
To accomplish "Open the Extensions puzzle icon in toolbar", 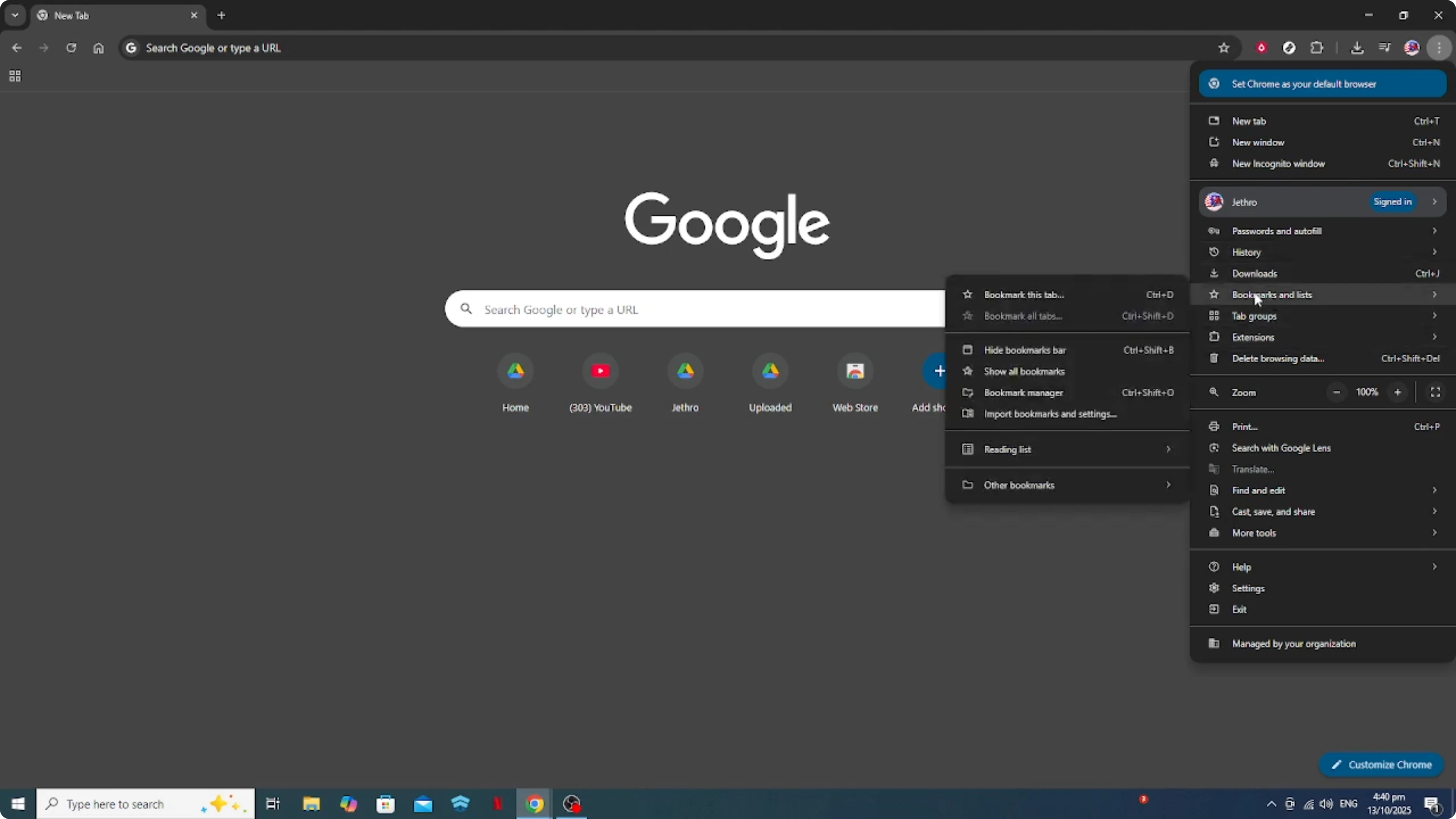I will point(1317,48).
